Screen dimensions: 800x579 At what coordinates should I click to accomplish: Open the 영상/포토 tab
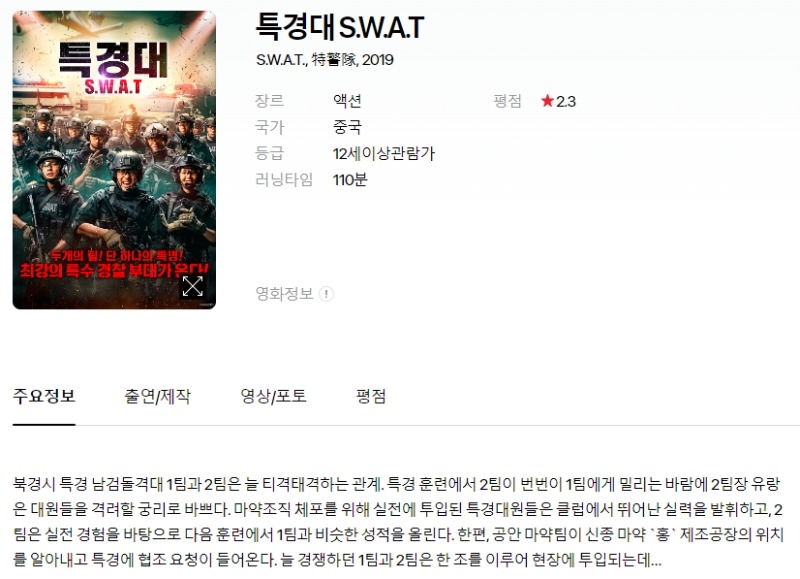click(273, 396)
